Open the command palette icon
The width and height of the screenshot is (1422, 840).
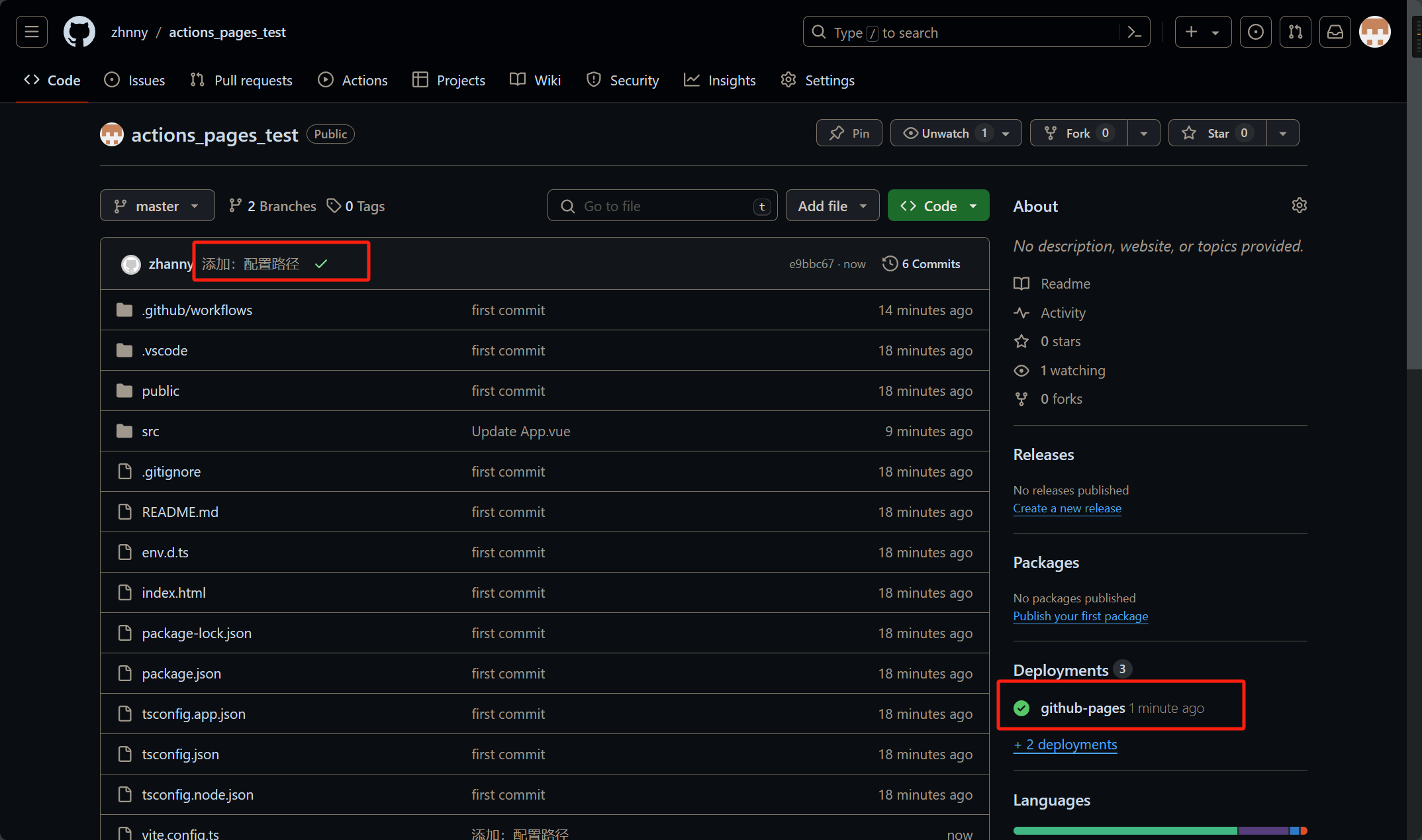click(1134, 32)
